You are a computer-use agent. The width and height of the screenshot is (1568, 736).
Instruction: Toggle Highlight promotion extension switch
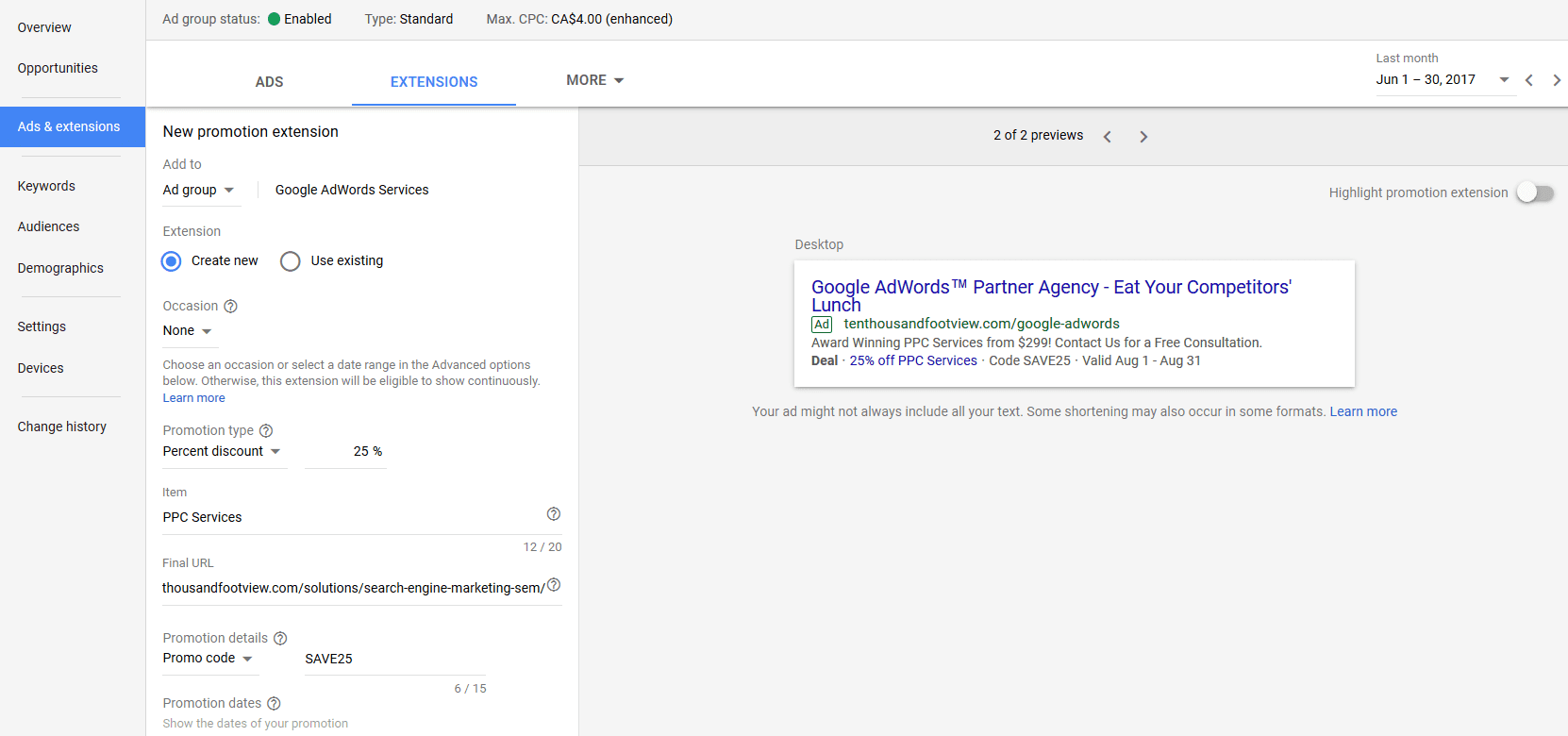coord(1535,192)
